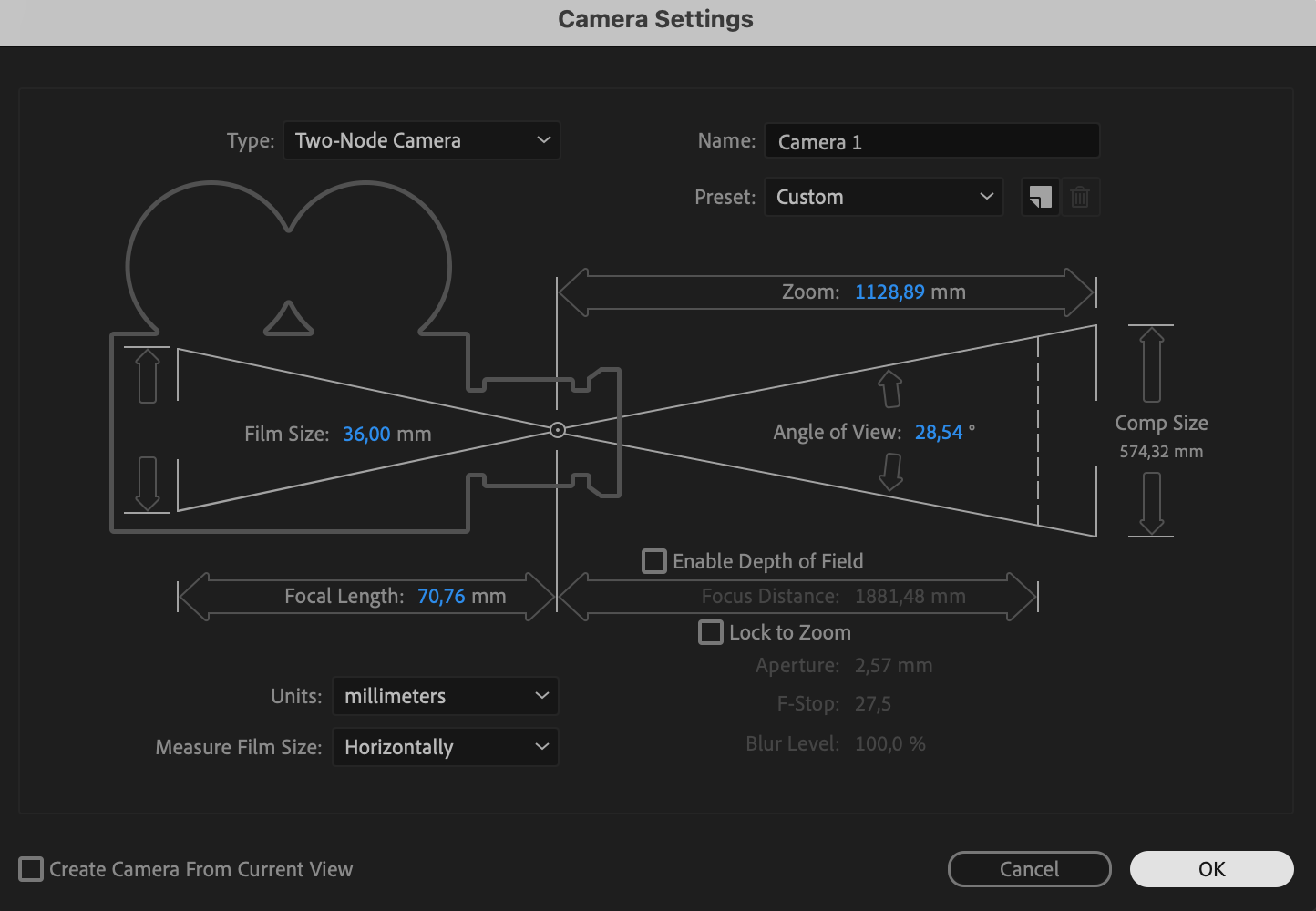Click the Angle of View up arrow
The image size is (1316, 911).
[890, 389]
